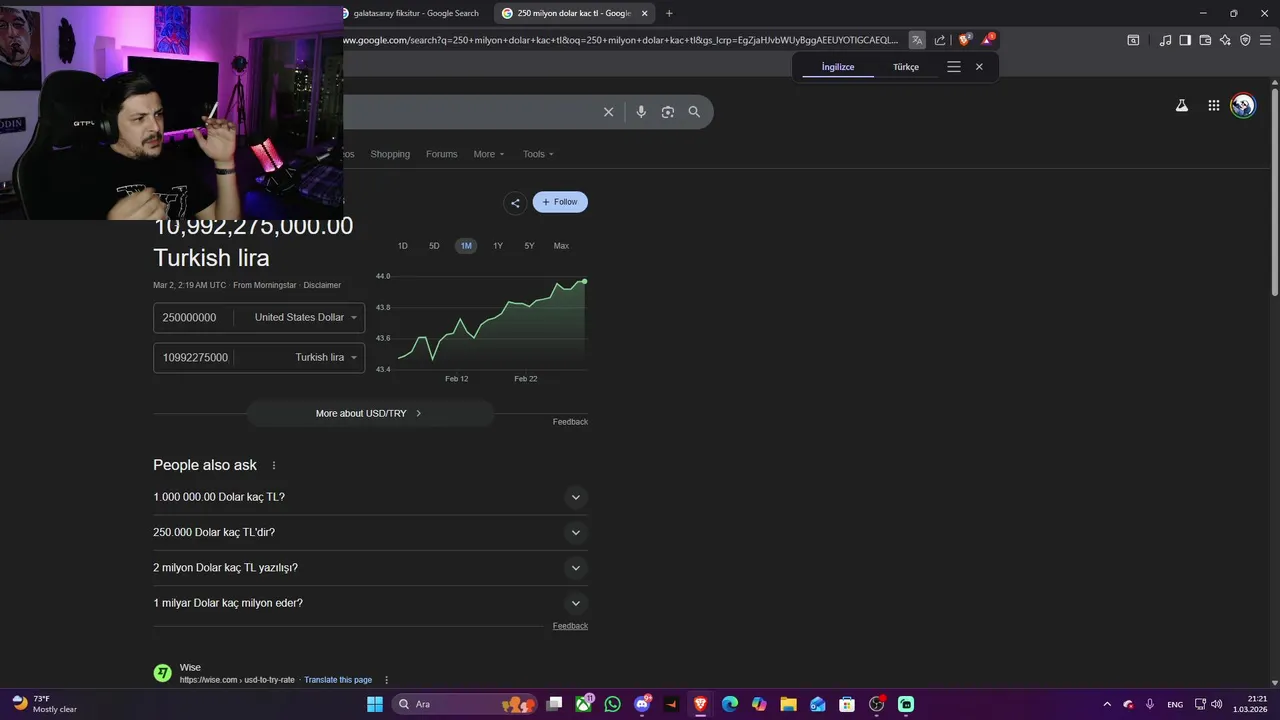Open the Forums search filter

pyautogui.click(x=441, y=154)
